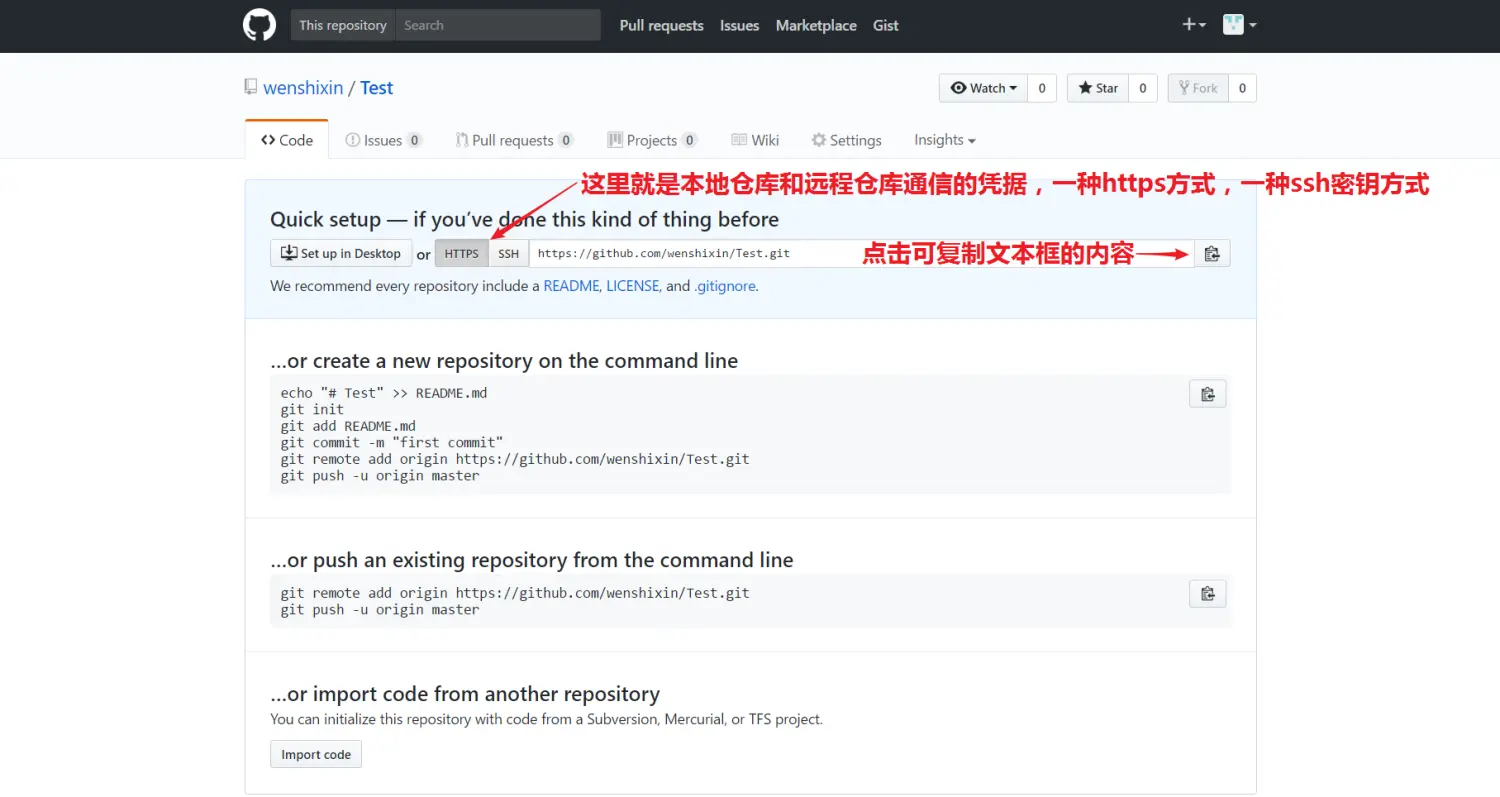
Task: Open the Star count of 0
Action: [x=1142, y=88]
